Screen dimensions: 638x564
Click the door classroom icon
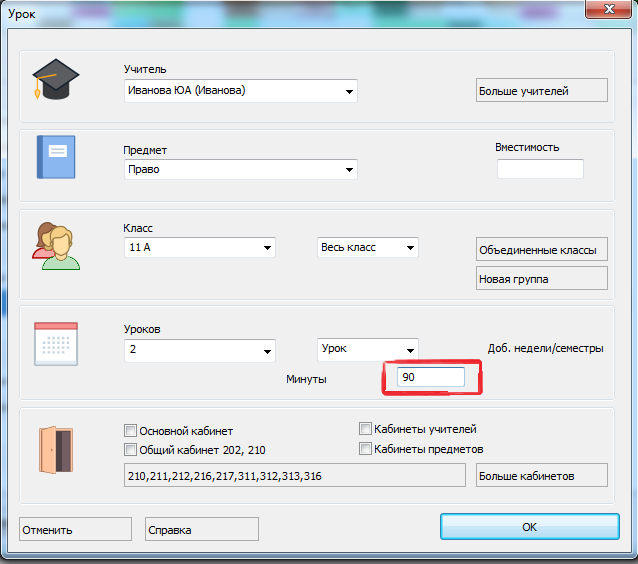(54, 449)
